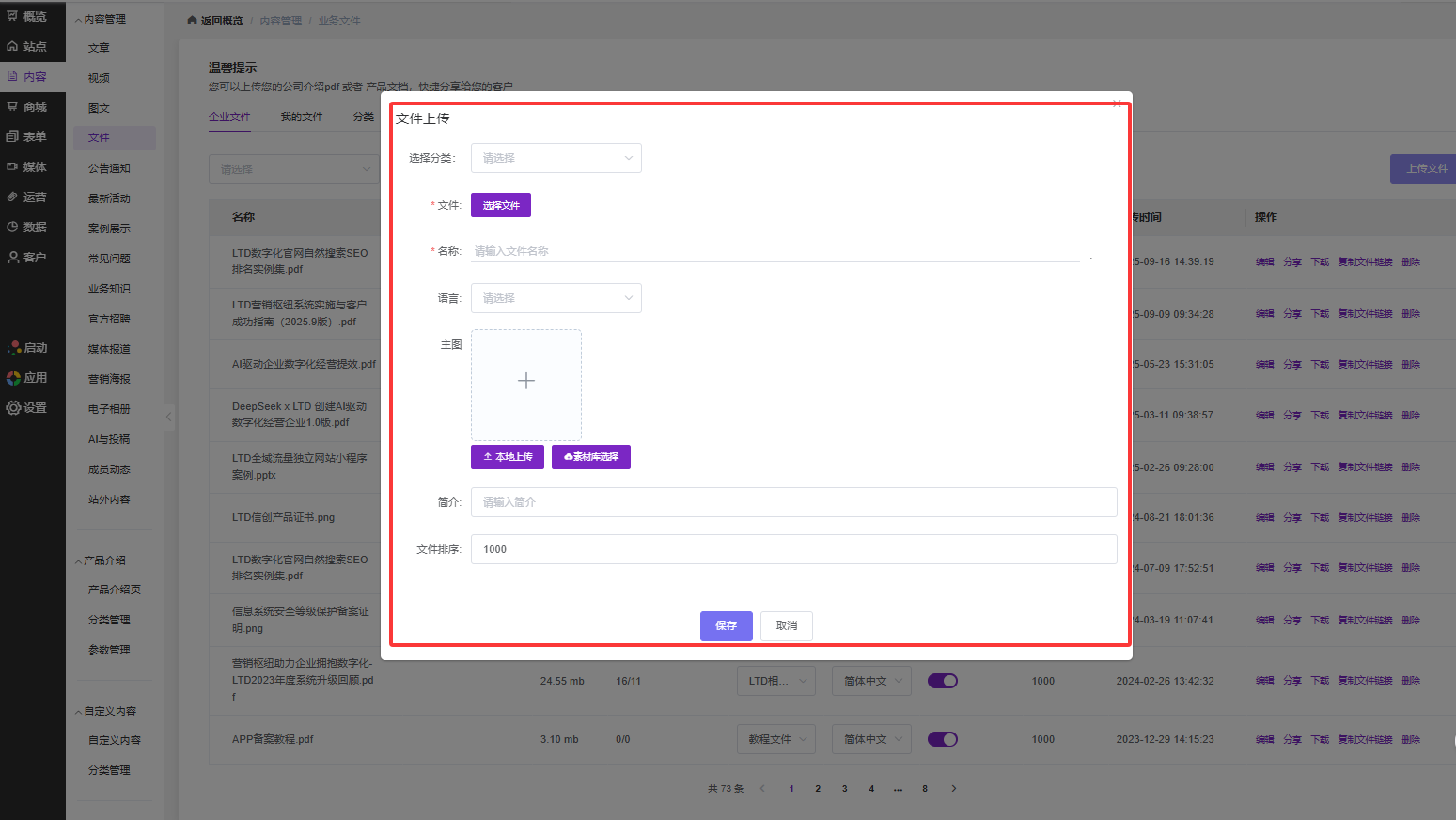Open 简体中文 dropdown in the LTD2023年度系统升级回顾 row
This screenshot has height=820, width=1456.
[x=872, y=681]
